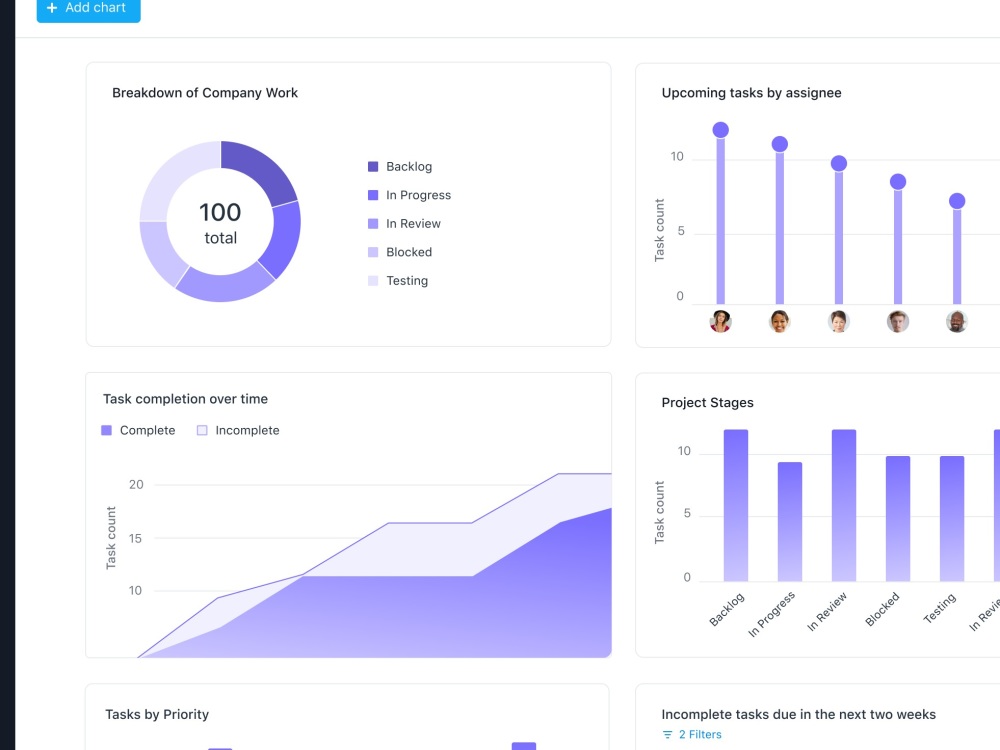The image size is (1000, 750).
Task: Click the lollipop marker above fifth assignee
Action: (x=957, y=201)
